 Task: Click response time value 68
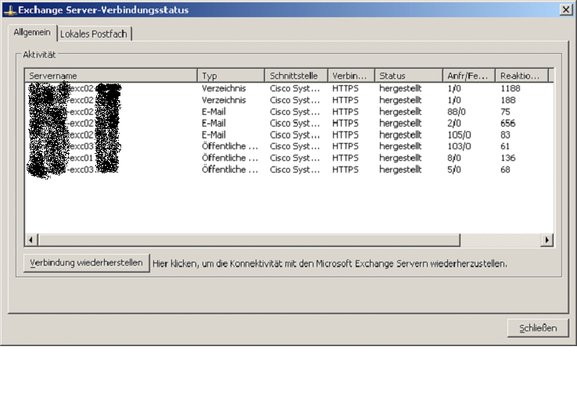click(505, 169)
